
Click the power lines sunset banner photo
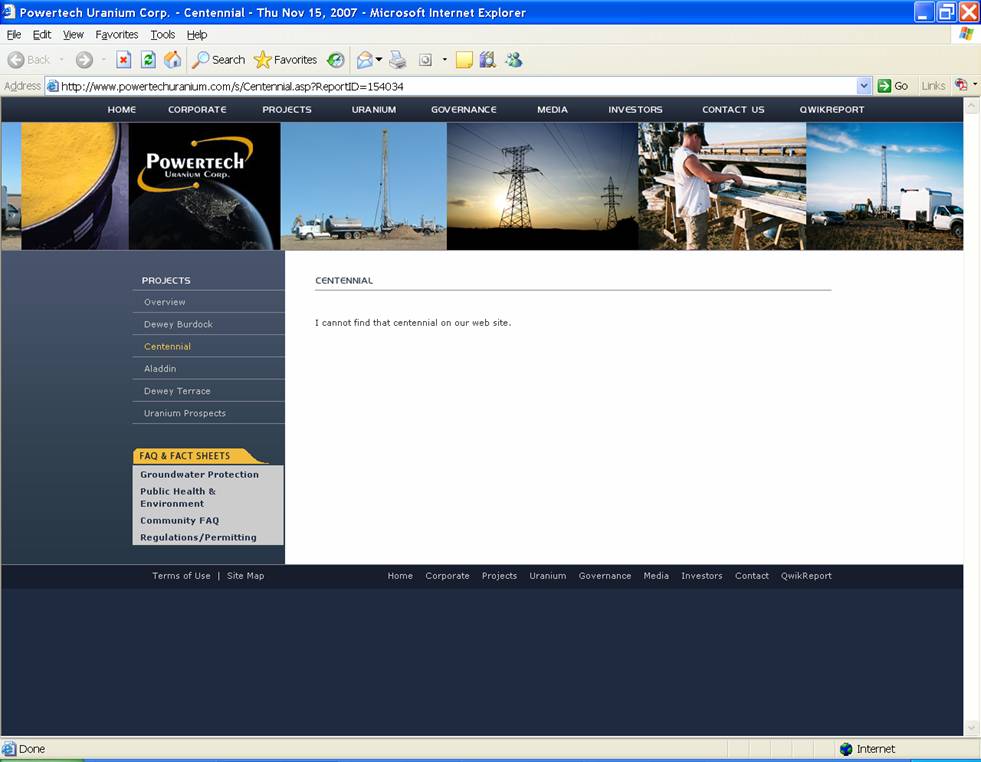click(542, 186)
